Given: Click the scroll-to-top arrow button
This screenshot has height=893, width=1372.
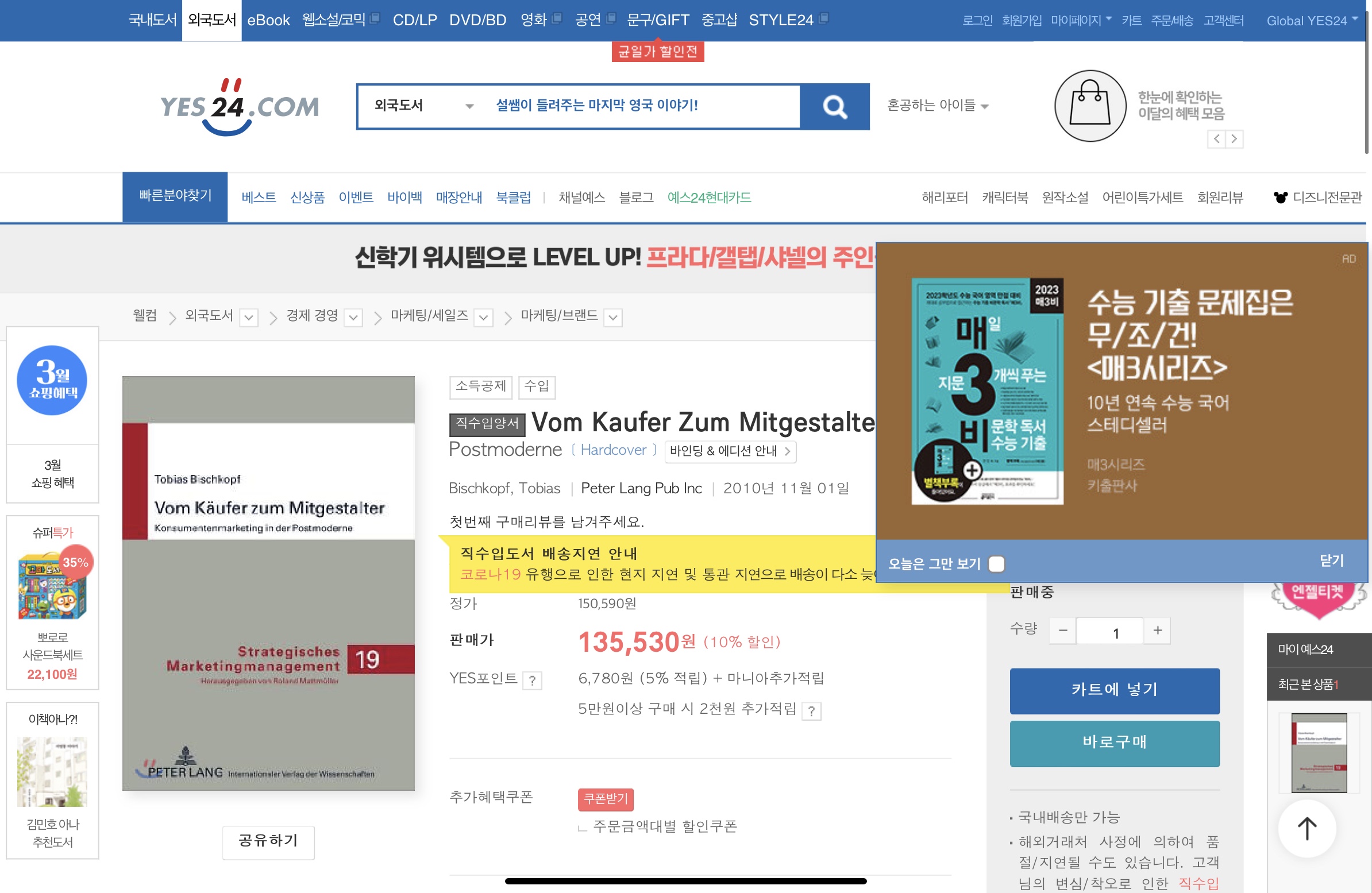Looking at the screenshot, I should click(1307, 829).
